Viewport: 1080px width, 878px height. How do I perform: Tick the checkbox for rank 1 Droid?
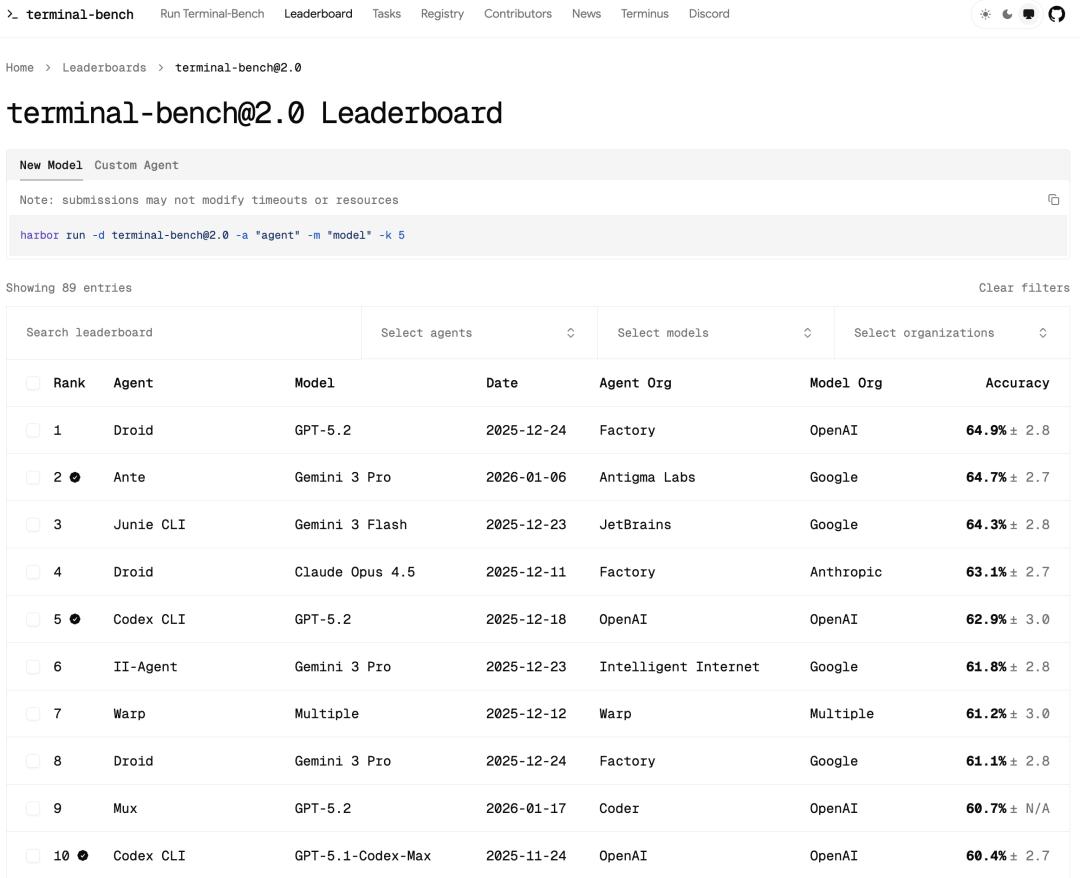coord(33,430)
